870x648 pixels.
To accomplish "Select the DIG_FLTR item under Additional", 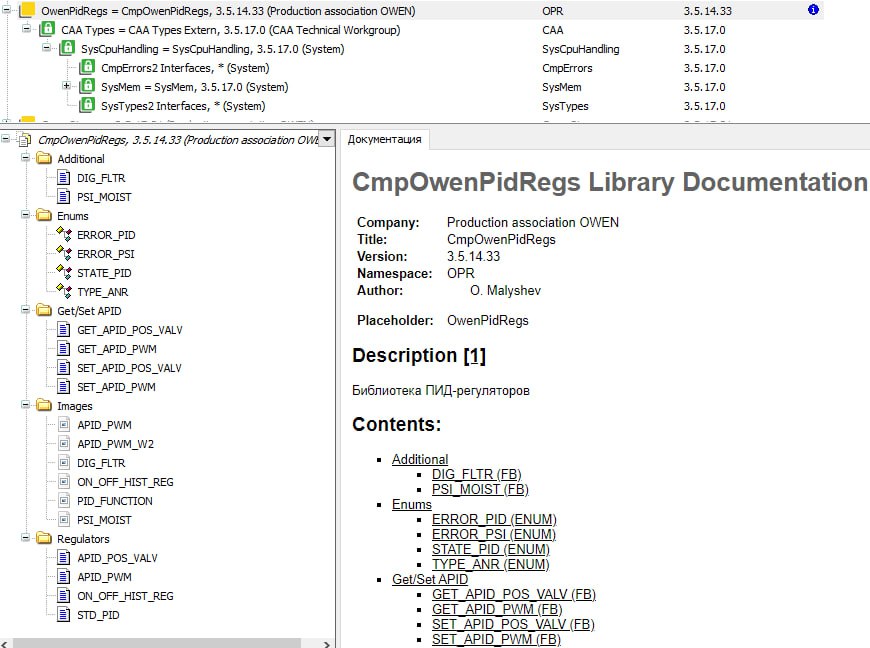I will click(x=101, y=178).
